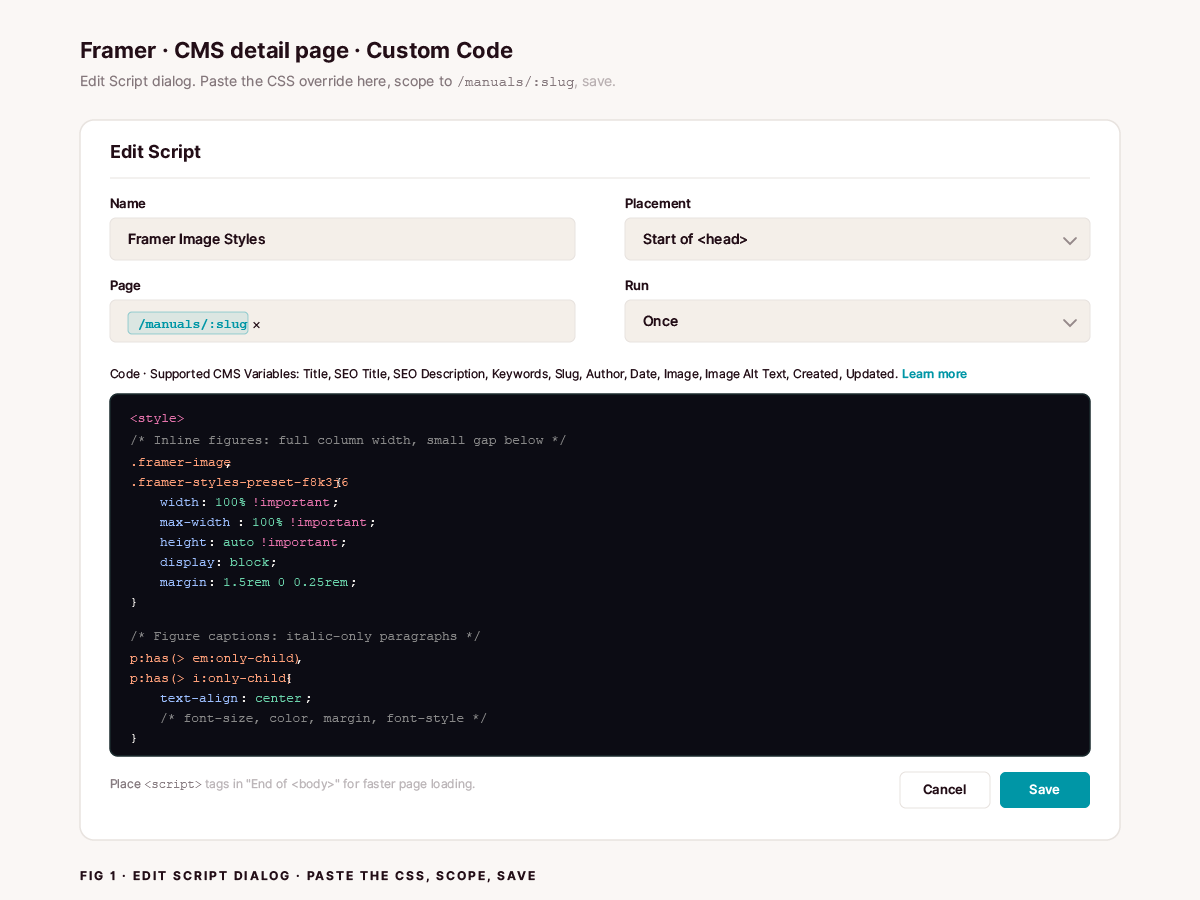Click the 'text-align: center' line
Image resolution: width=1200 pixels, height=900 pixels.
tap(236, 698)
